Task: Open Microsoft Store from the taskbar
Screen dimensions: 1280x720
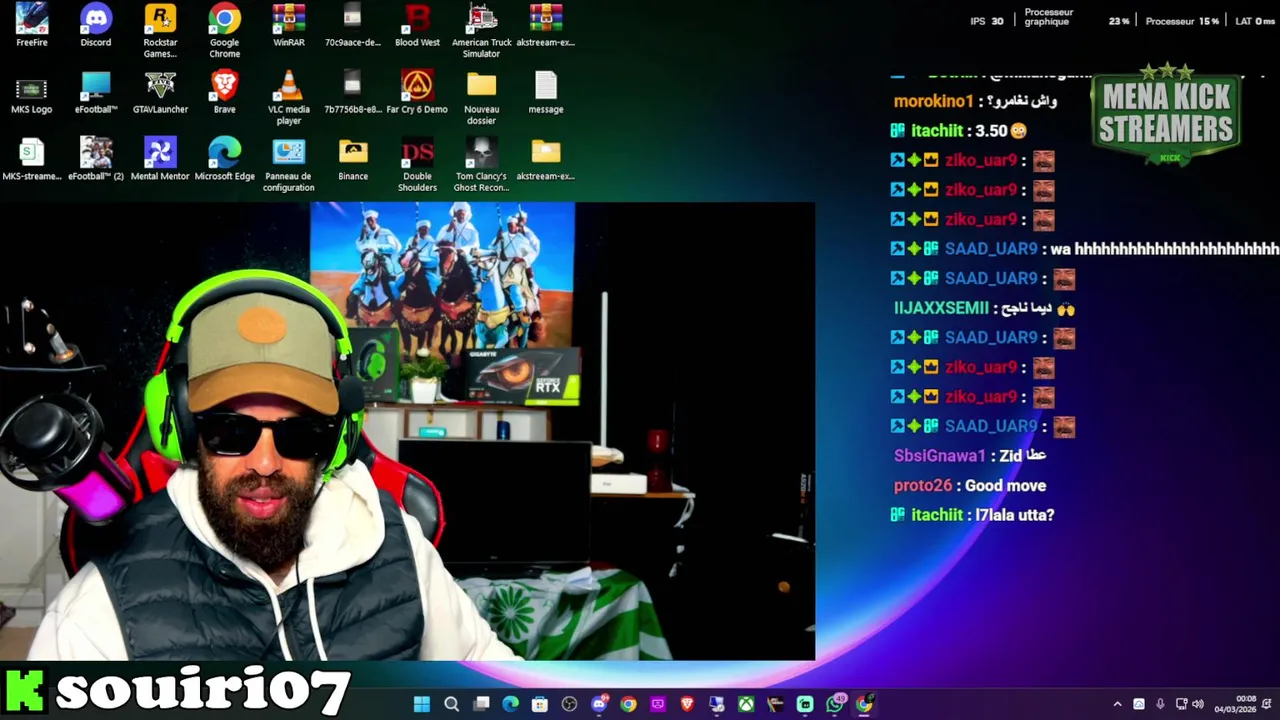Action: coord(540,704)
